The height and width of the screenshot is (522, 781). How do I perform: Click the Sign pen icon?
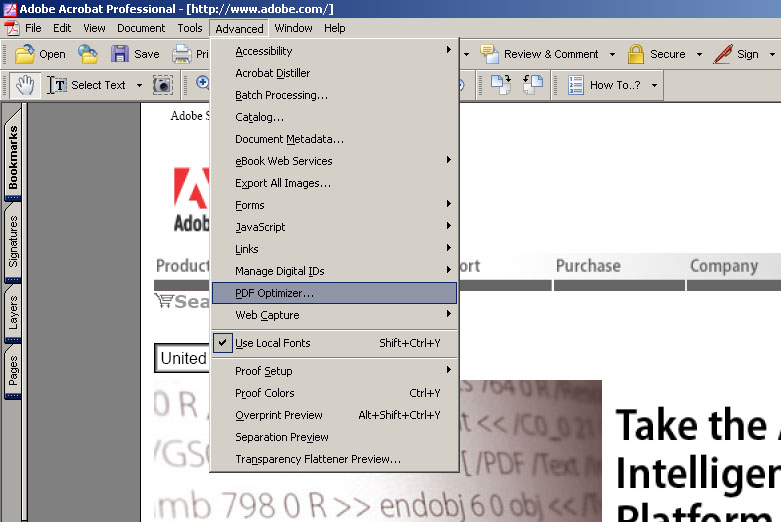(x=723, y=54)
